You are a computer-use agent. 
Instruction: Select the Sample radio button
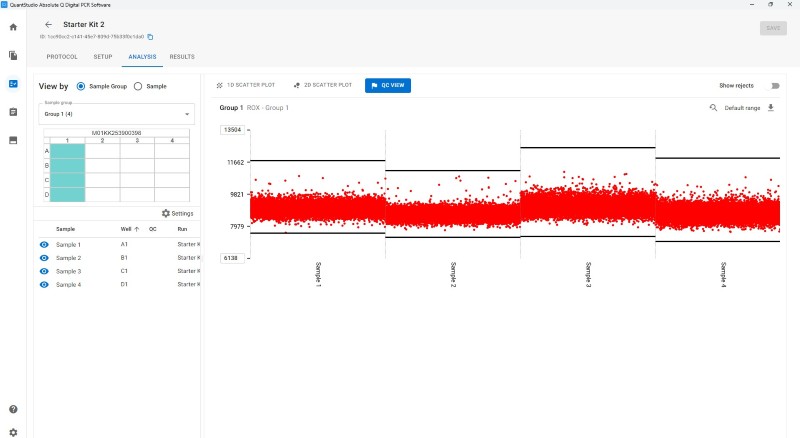pos(138,86)
